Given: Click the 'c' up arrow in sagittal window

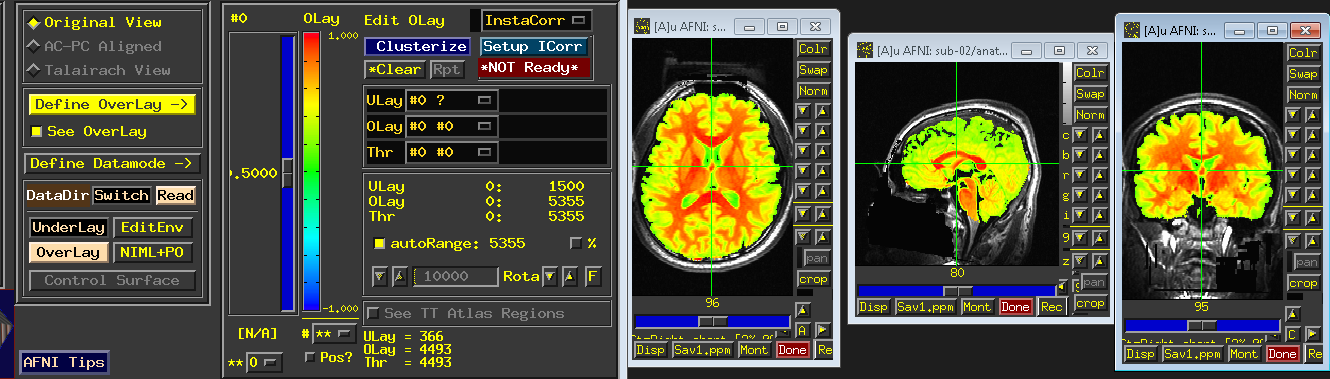Looking at the screenshot, I should point(1100,135).
